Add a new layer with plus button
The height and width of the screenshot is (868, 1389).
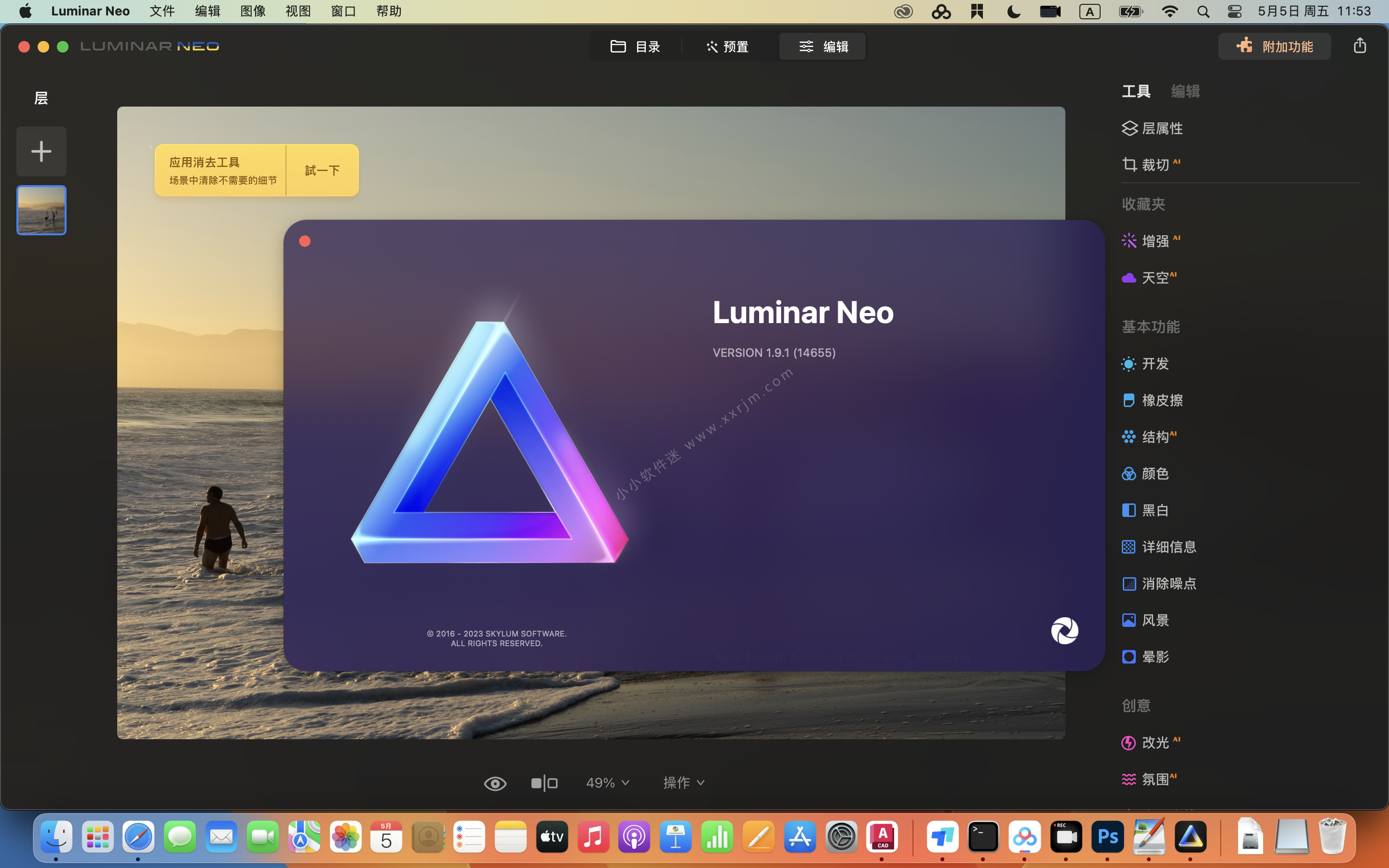(41, 151)
